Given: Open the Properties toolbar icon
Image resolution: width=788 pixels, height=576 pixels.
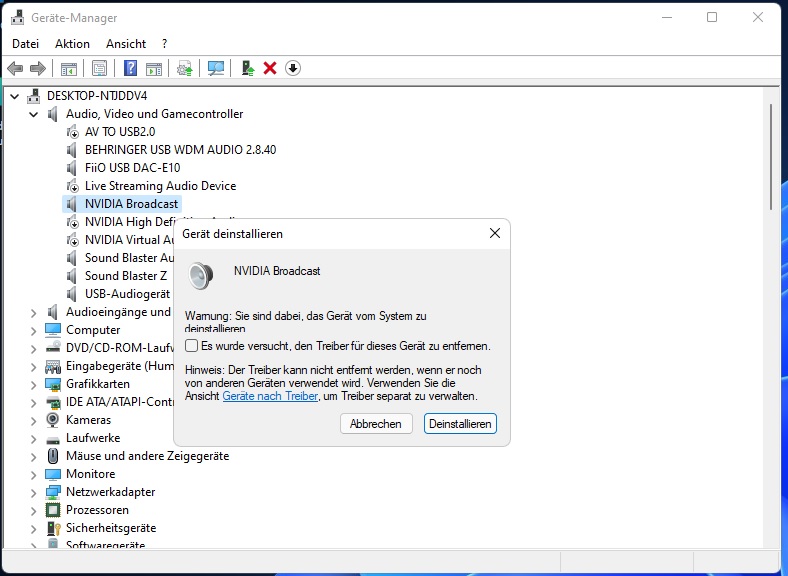Looking at the screenshot, I should click(x=100, y=68).
